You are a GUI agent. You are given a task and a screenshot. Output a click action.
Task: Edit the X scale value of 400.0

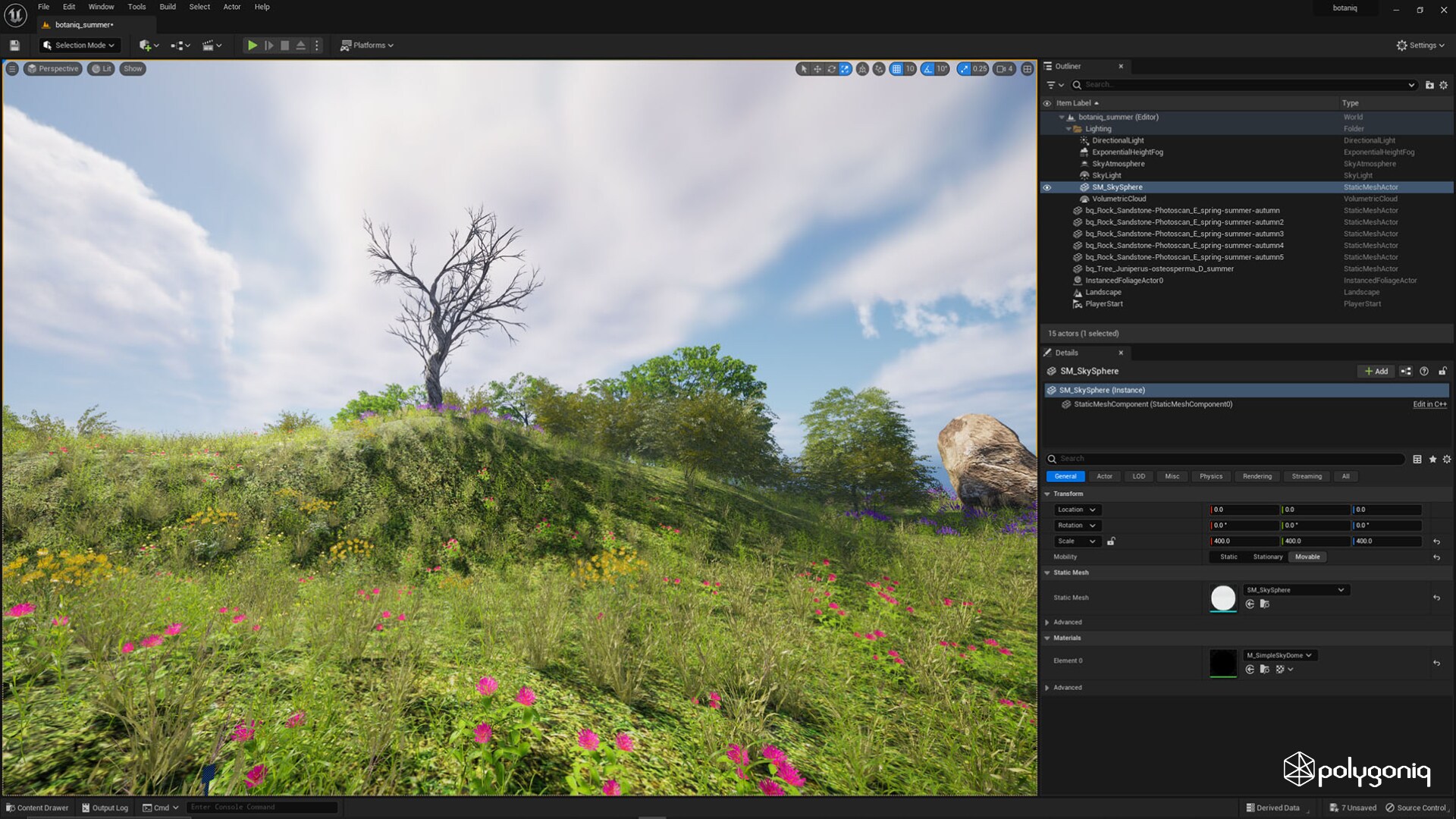click(1244, 541)
